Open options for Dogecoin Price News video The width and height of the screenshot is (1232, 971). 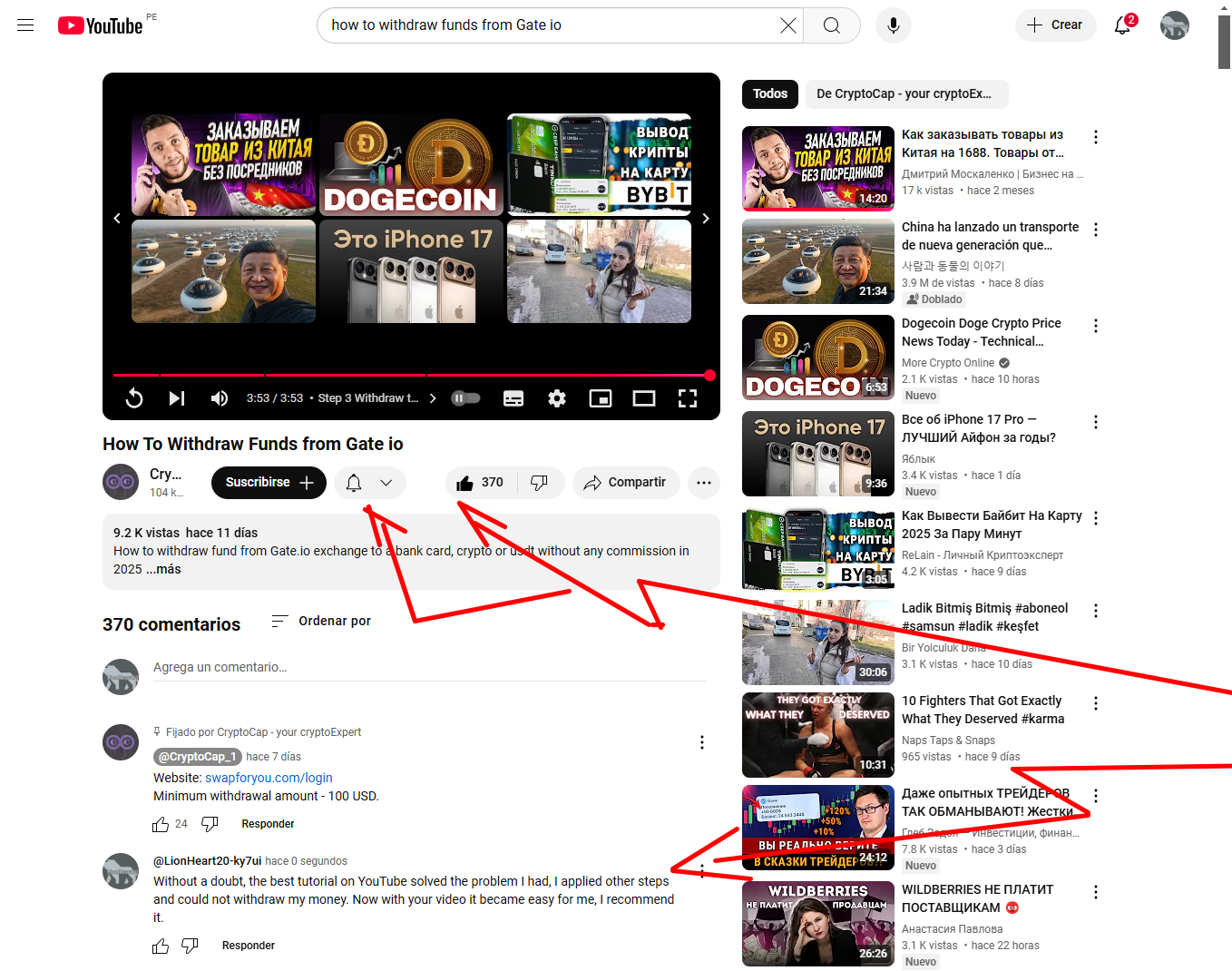click(1096, 326)
